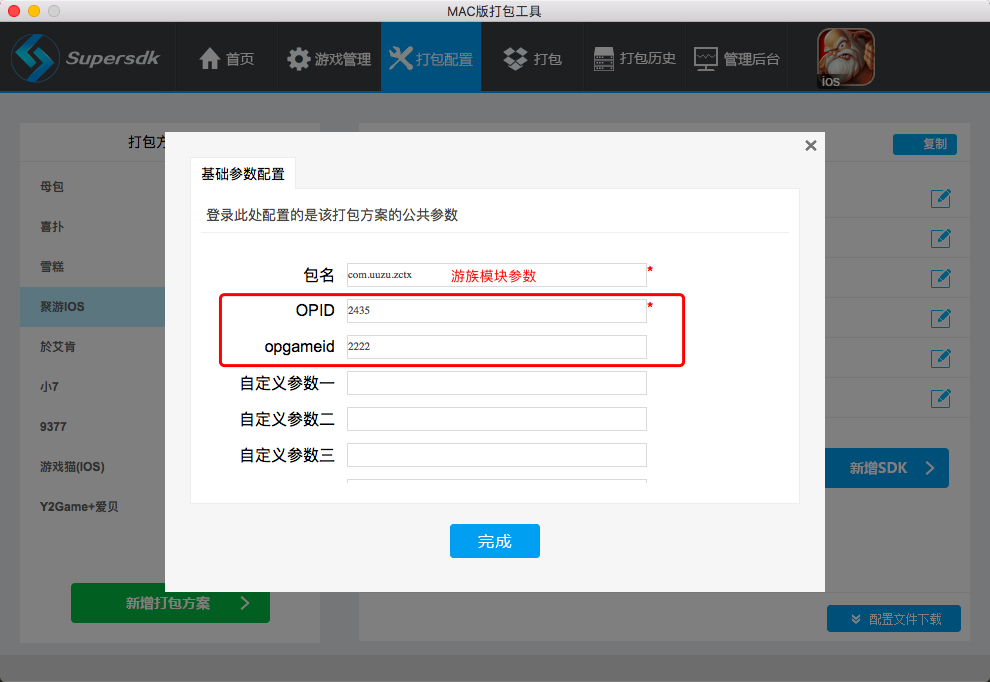Screen dimensions: 990x682
Task: Select 於艾肯 scheme
Action: (92, 347)
